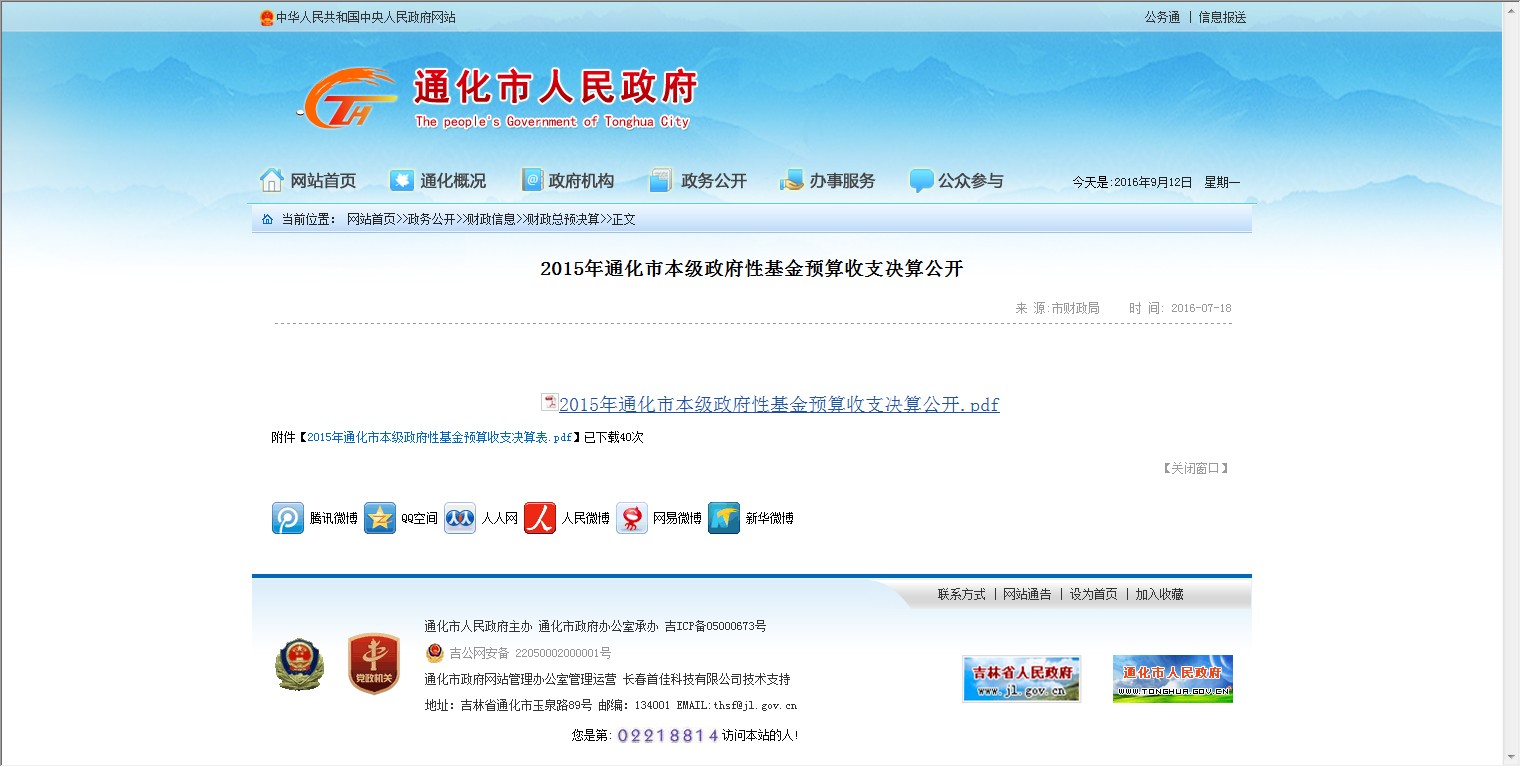Open the large 2015年 budget PDF link

click(779, 404)
